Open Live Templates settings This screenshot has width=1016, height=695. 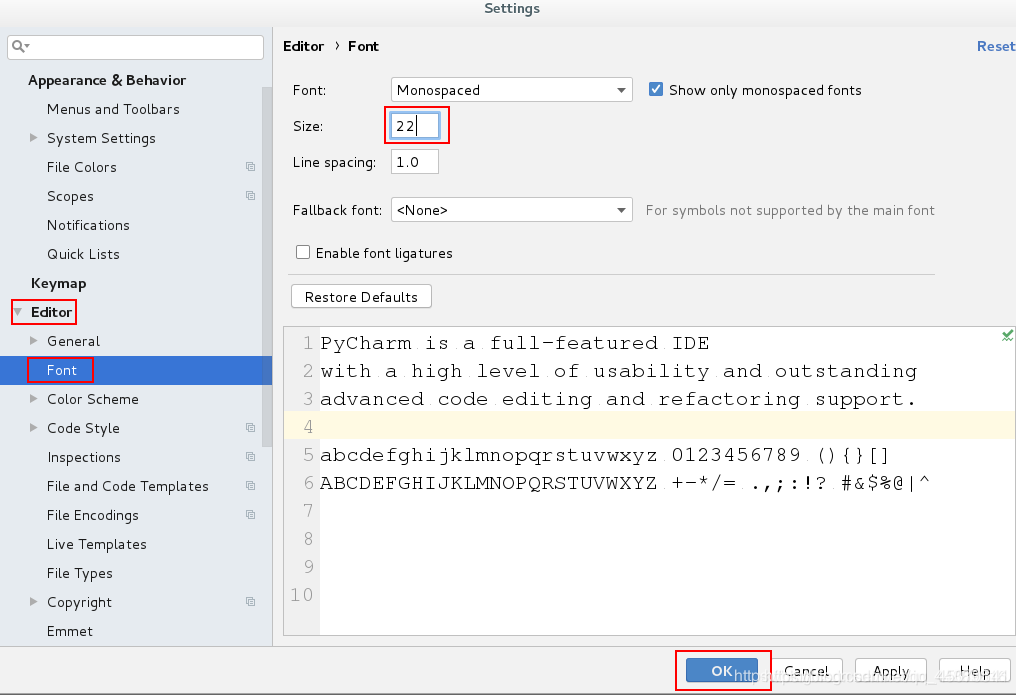click(97, 544)
